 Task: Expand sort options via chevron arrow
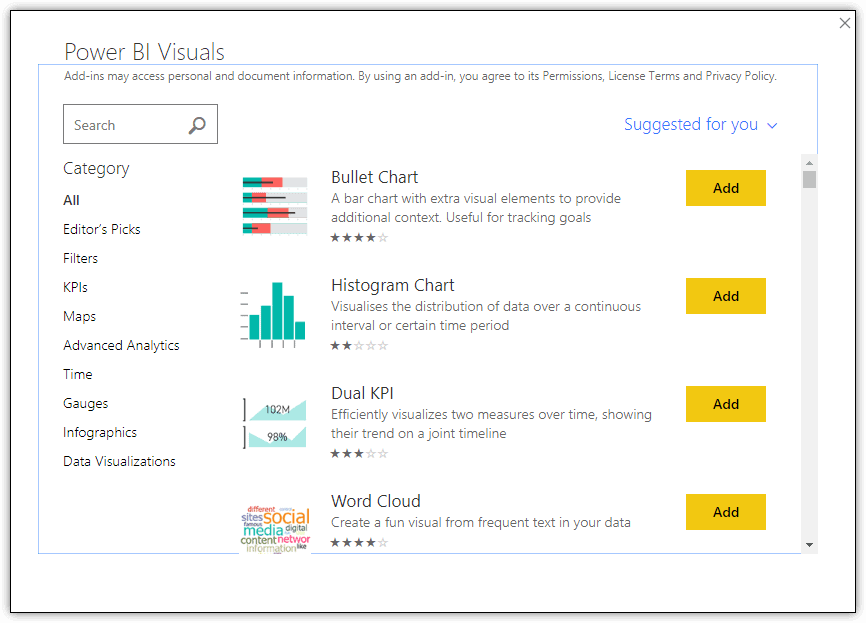[x=772, y=126]
